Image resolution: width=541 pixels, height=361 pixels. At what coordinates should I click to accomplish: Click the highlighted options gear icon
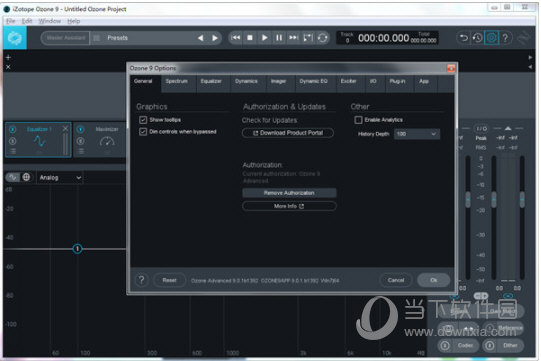(x=491, y=38)
